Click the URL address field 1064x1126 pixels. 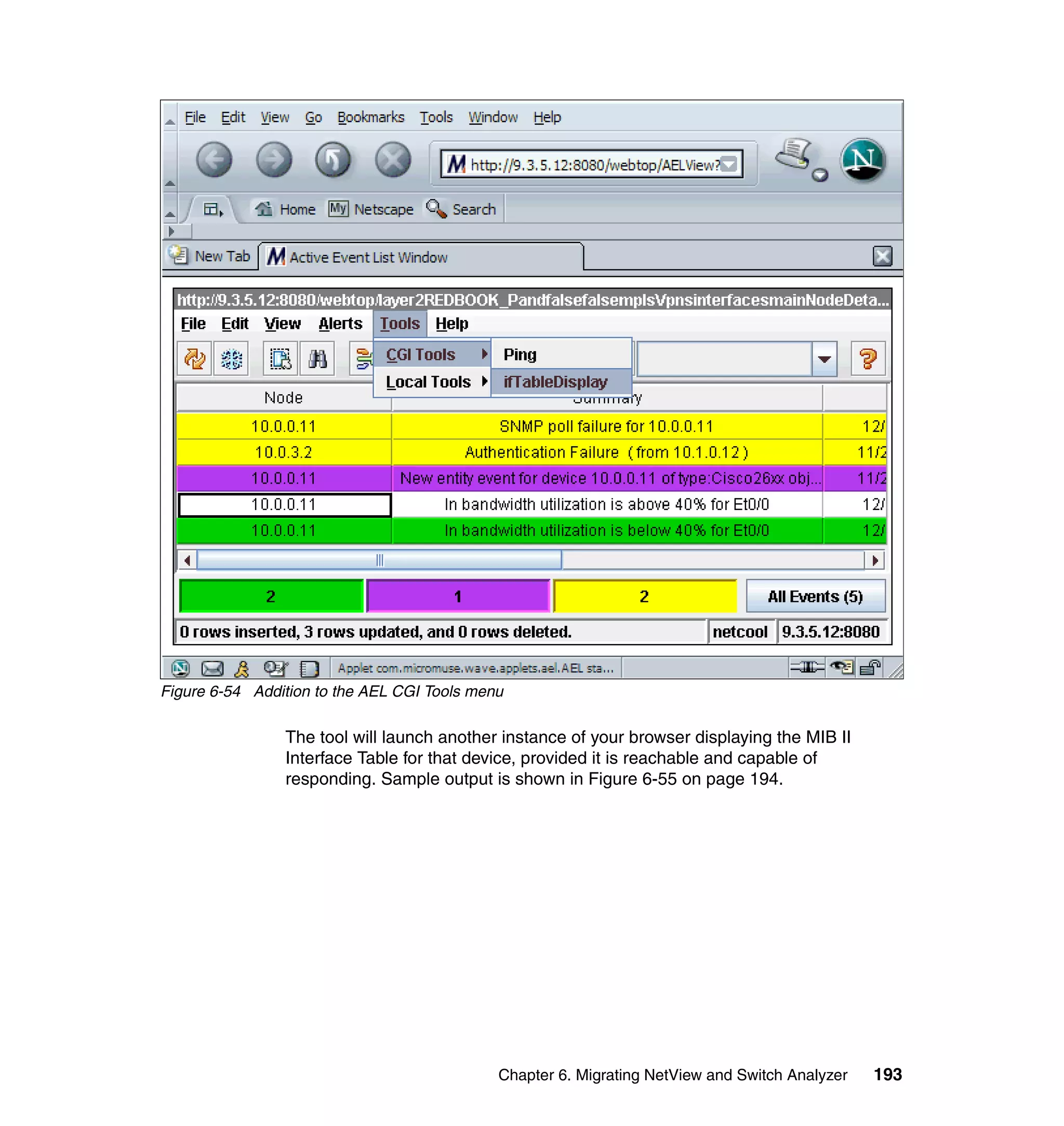click(591, 165)
